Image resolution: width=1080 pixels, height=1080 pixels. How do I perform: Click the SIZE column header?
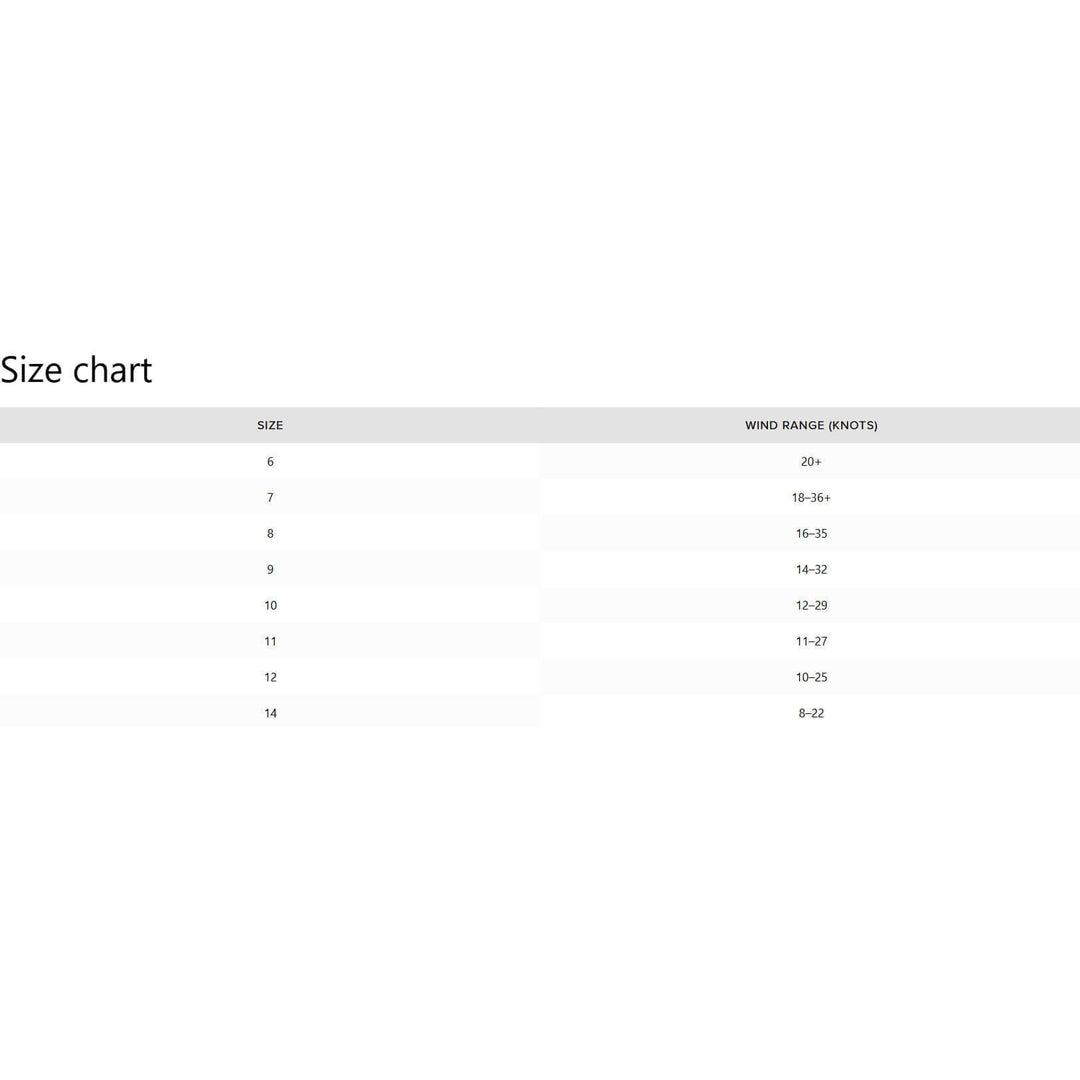coord(270,425)
